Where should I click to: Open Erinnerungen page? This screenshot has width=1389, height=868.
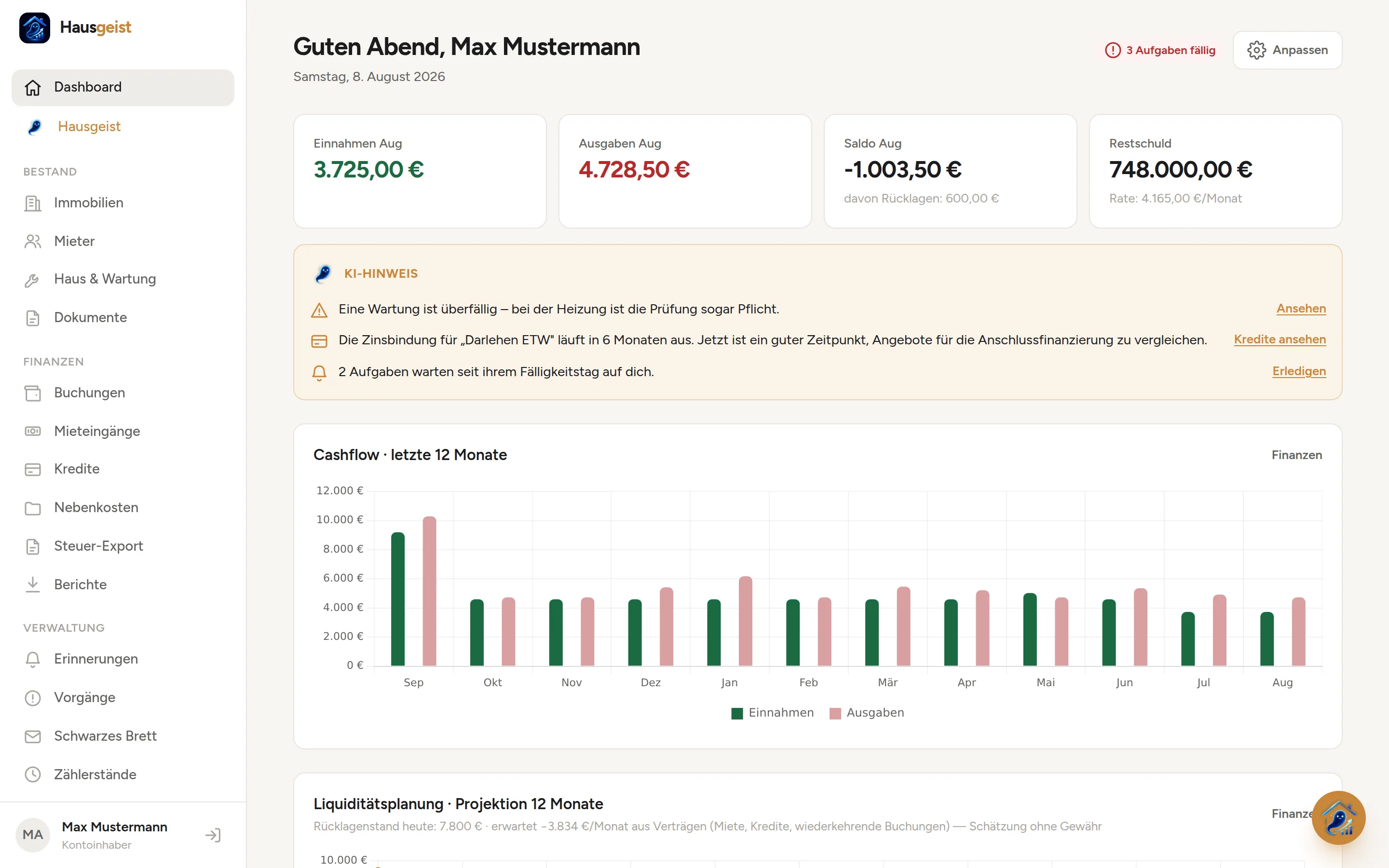[x=123, y=659]
